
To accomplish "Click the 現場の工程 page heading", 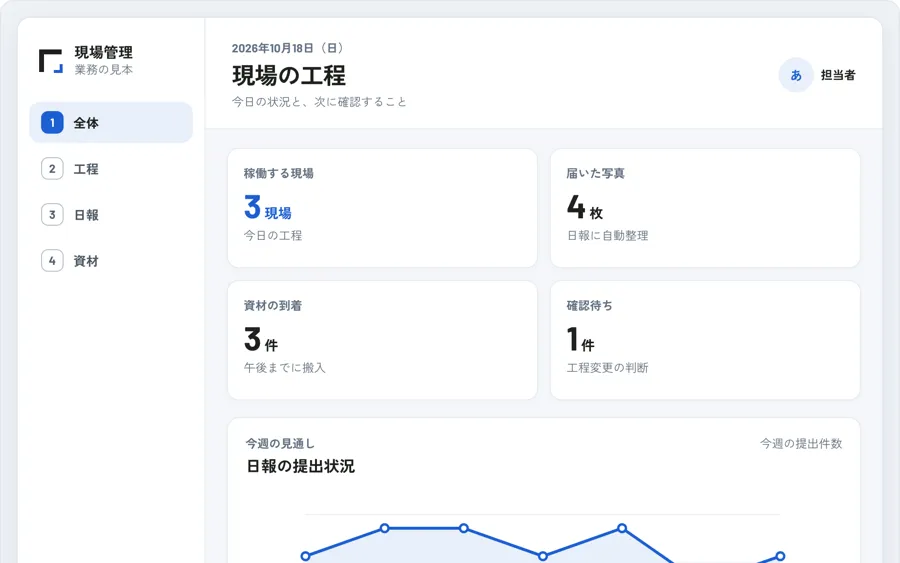I will (x=289, y=75).
